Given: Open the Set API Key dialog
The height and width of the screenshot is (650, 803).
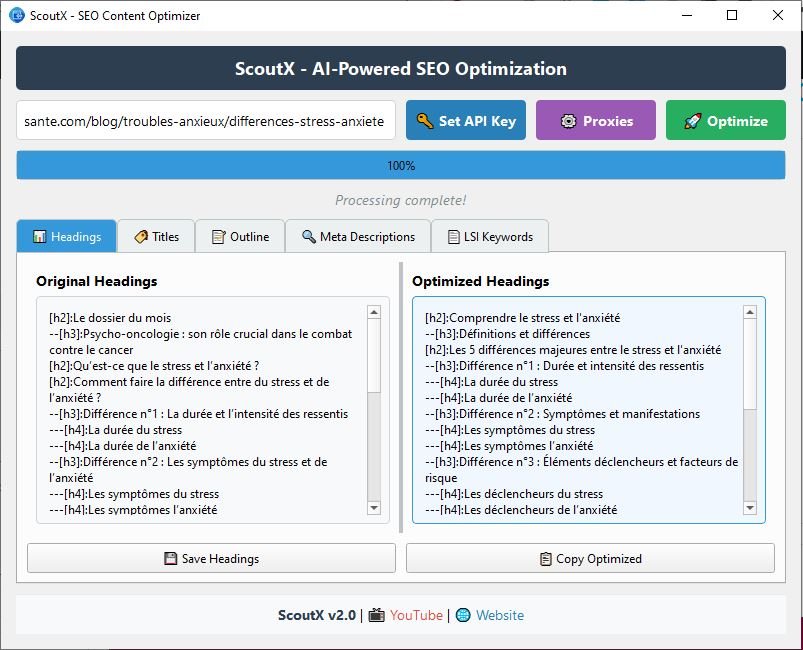Looking at the screenshot, I should (x=466, y=120).
